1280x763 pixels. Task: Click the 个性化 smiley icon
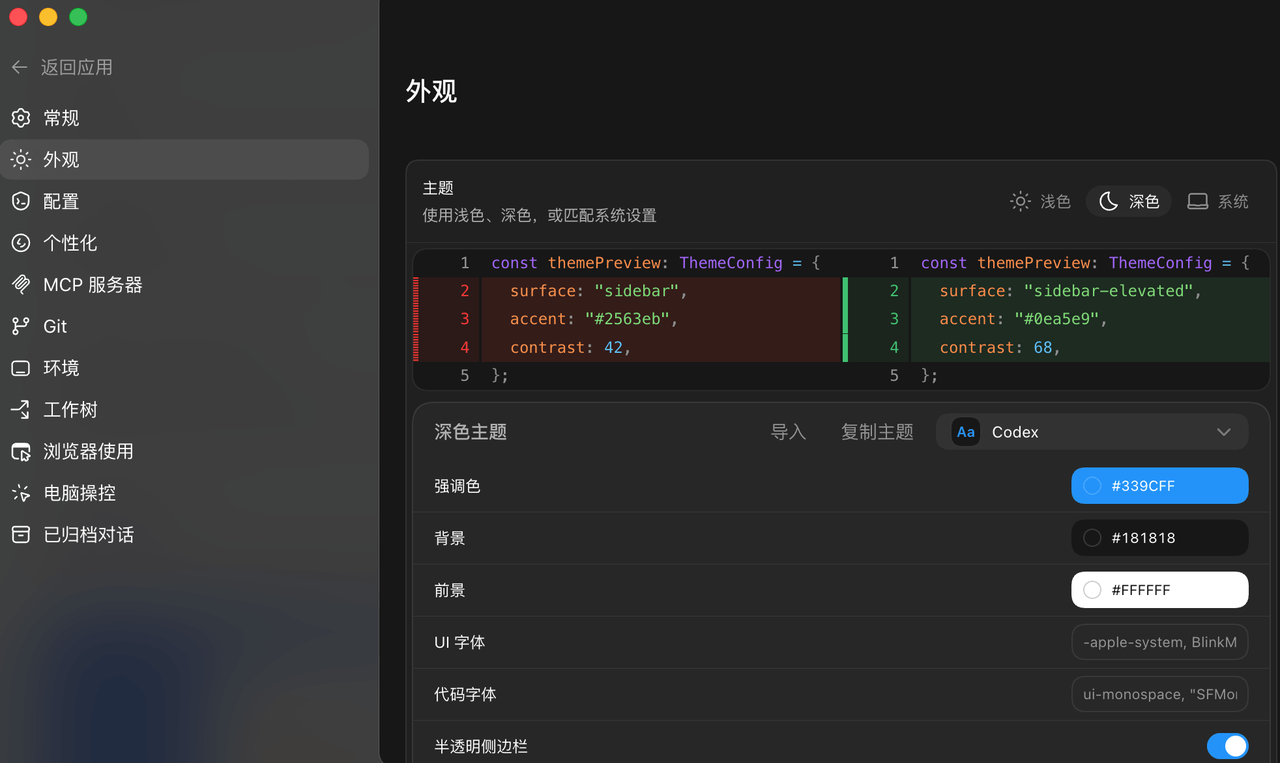point(20,243)
